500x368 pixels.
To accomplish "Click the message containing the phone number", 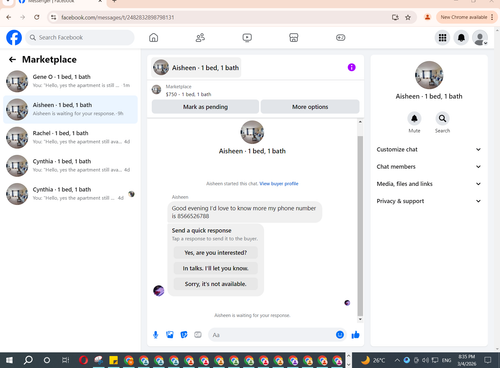I will point(245,212).
